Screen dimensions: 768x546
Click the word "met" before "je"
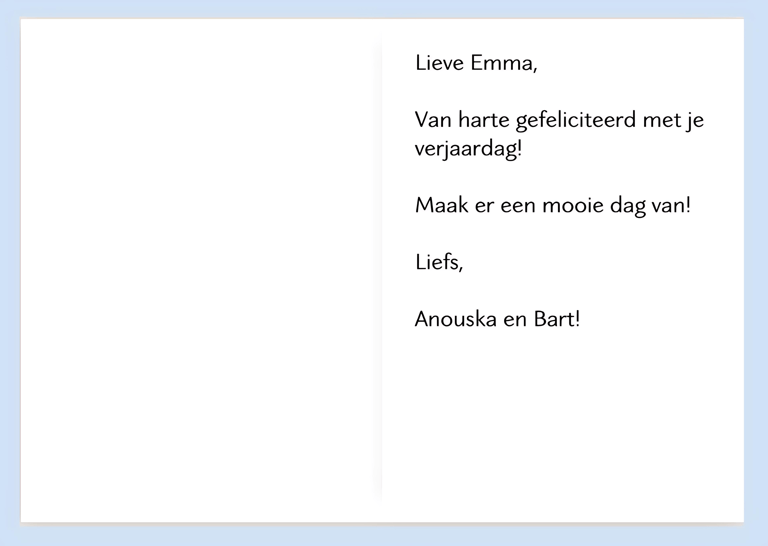660,122
